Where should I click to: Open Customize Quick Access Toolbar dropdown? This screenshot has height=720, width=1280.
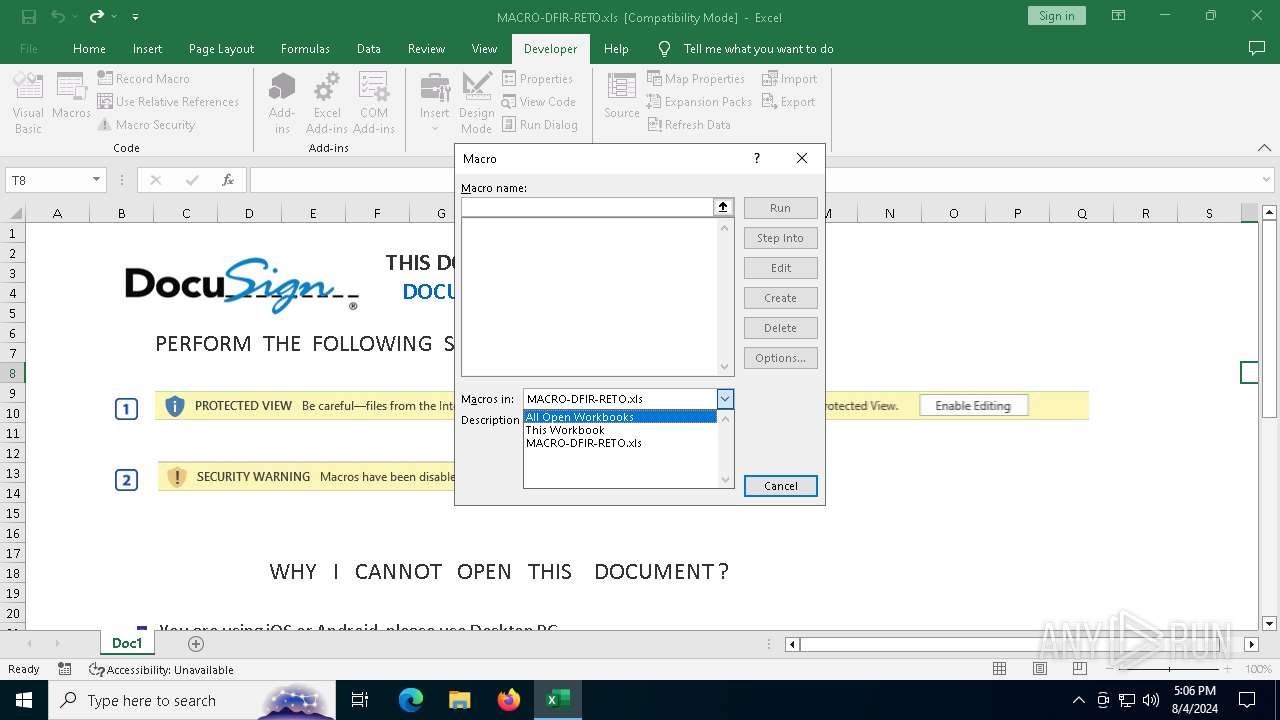[x=135, y=17]
